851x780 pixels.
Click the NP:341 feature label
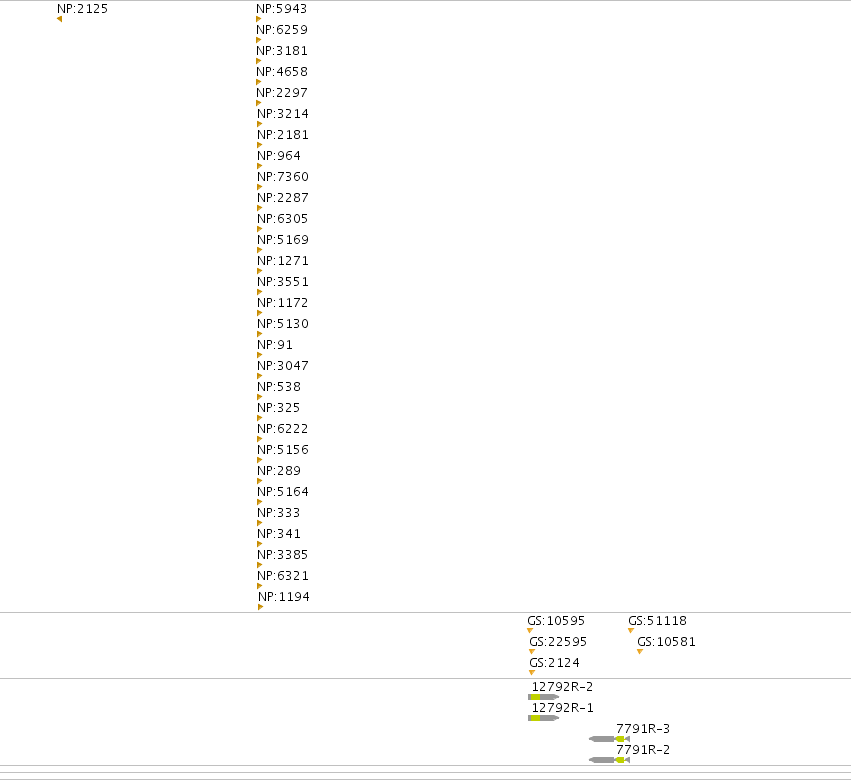(279, 534)
